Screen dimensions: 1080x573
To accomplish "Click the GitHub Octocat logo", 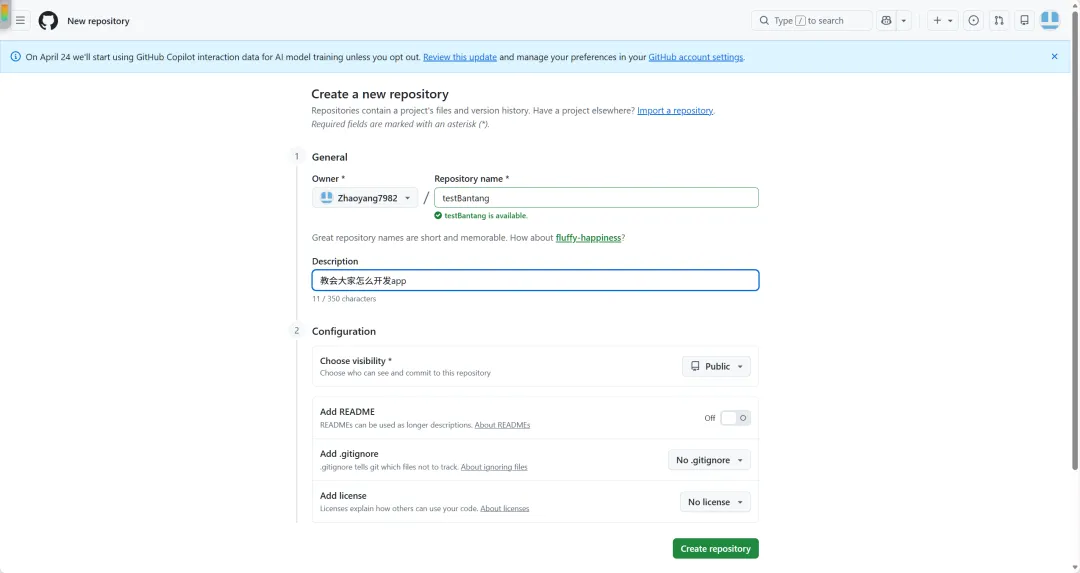I will [48, 20].
